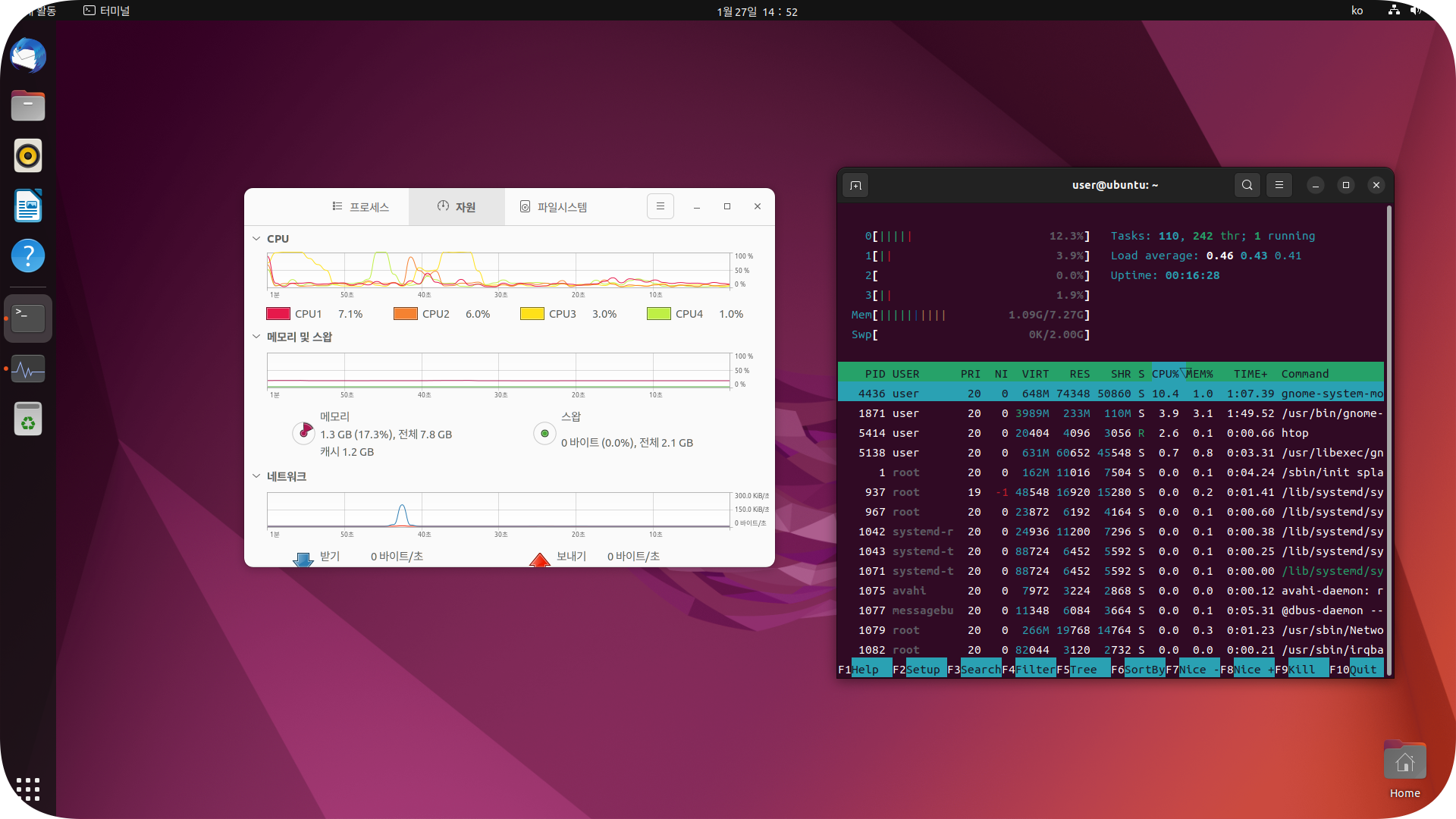Show applications grid button
This screenshot has height=819, width=1456.
point(28,789)
